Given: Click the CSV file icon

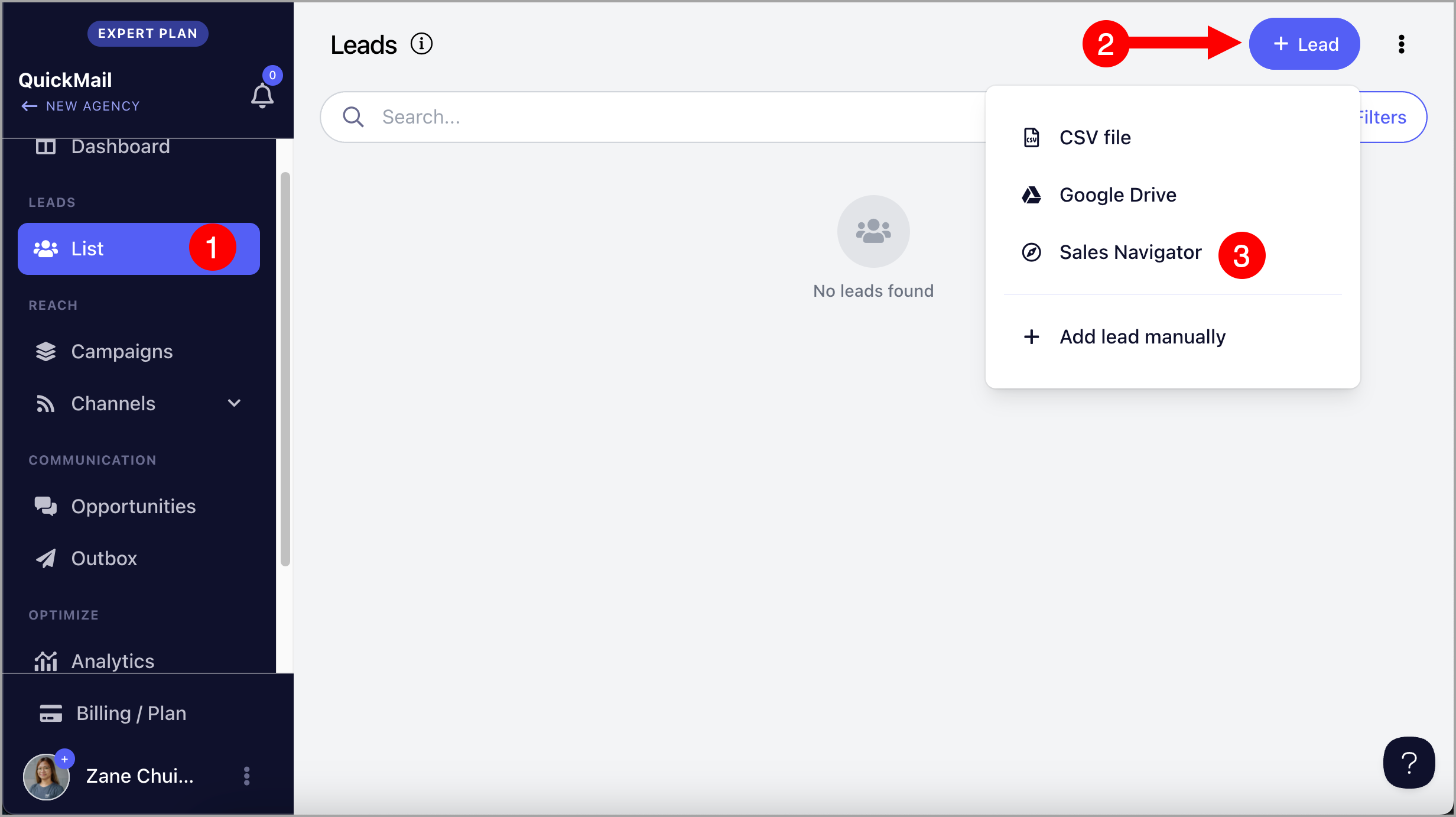Looking at the screenshot, I should 1031,138.
